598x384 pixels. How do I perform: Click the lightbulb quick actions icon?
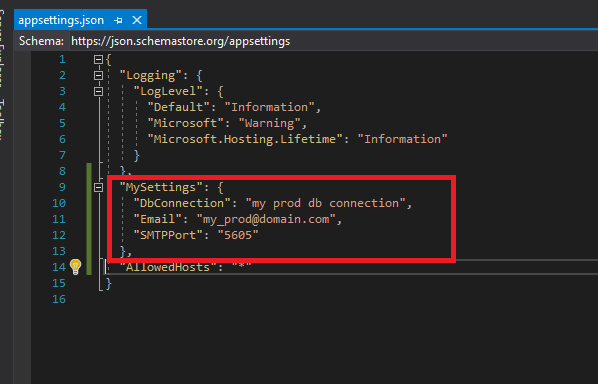point(76,267)
